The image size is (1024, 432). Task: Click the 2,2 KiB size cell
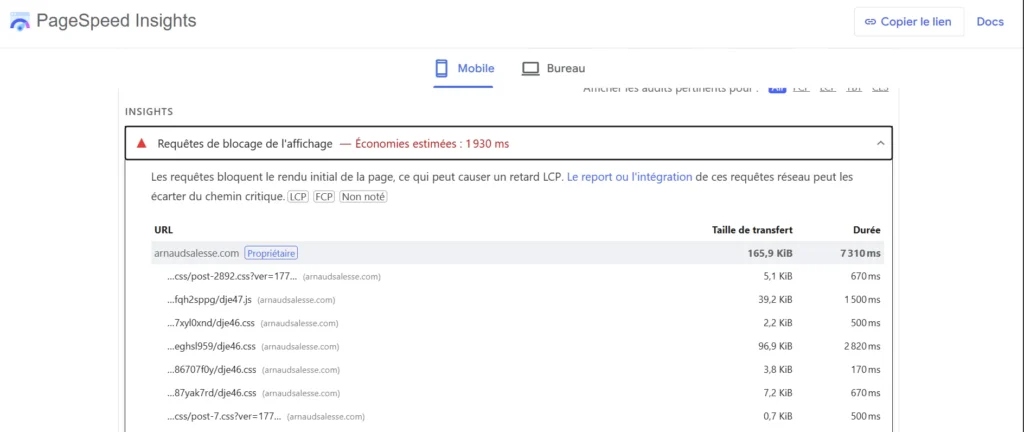click(x=778, y=323)
